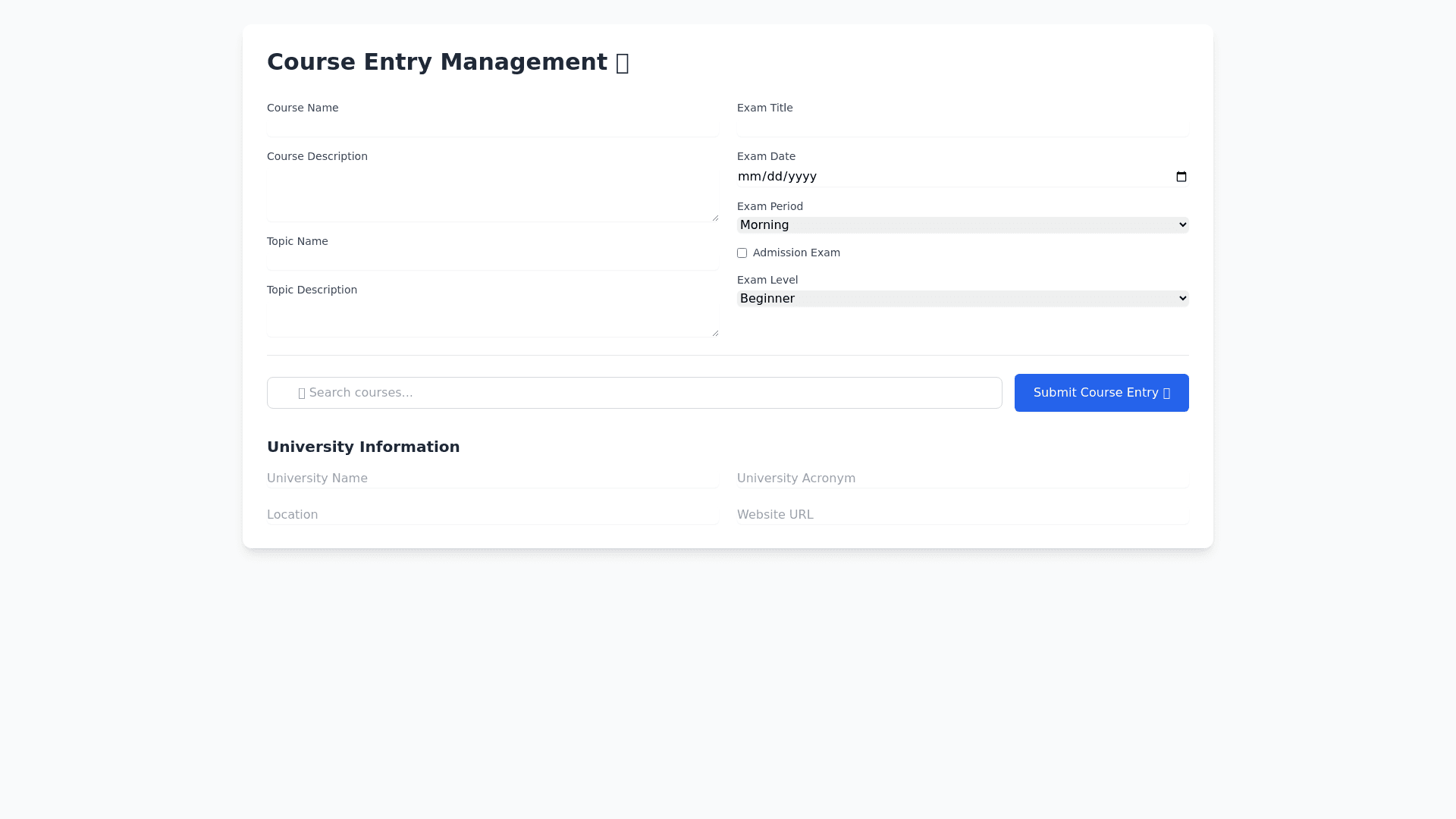Viewport: 1456px width, 819px height.
Task: Focus the Website URL field
Action: (962, 515)
